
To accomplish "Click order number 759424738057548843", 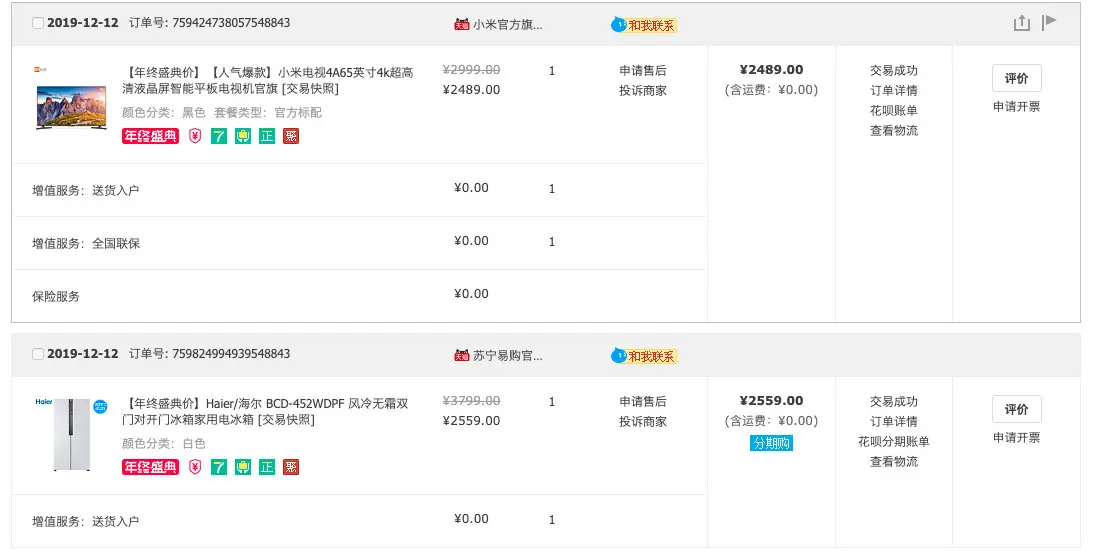I will pos(231,23).
